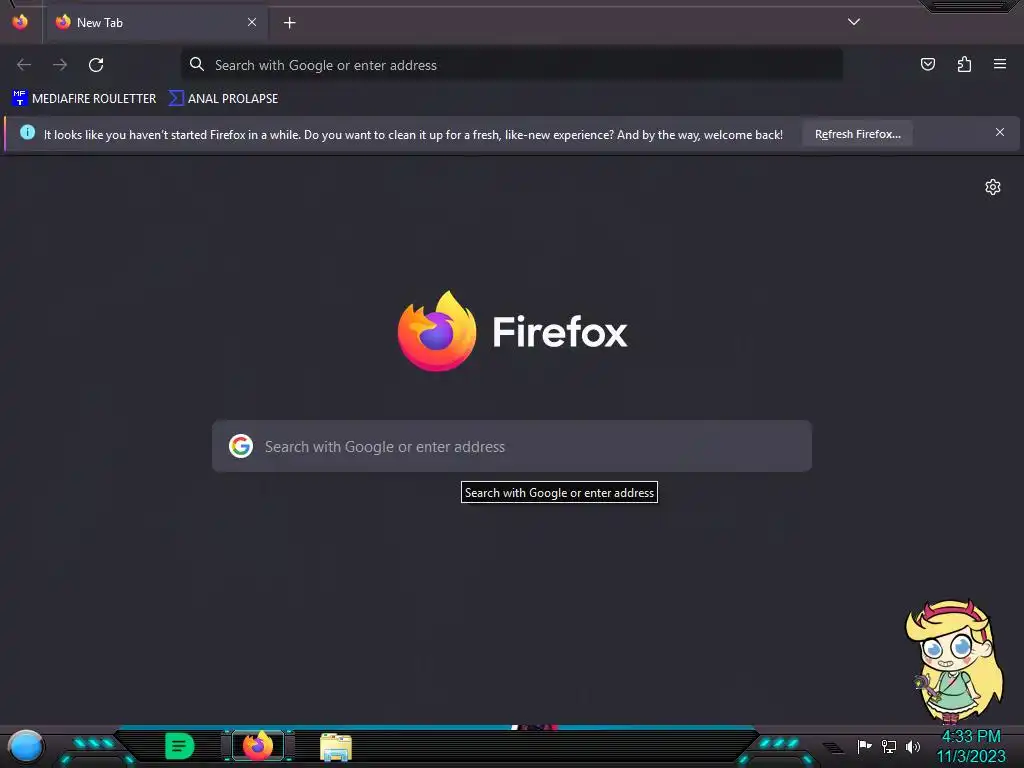Open the green notes app on the taskbar
The height and width of the screenshot is (768, 1024).
[180, 746]
